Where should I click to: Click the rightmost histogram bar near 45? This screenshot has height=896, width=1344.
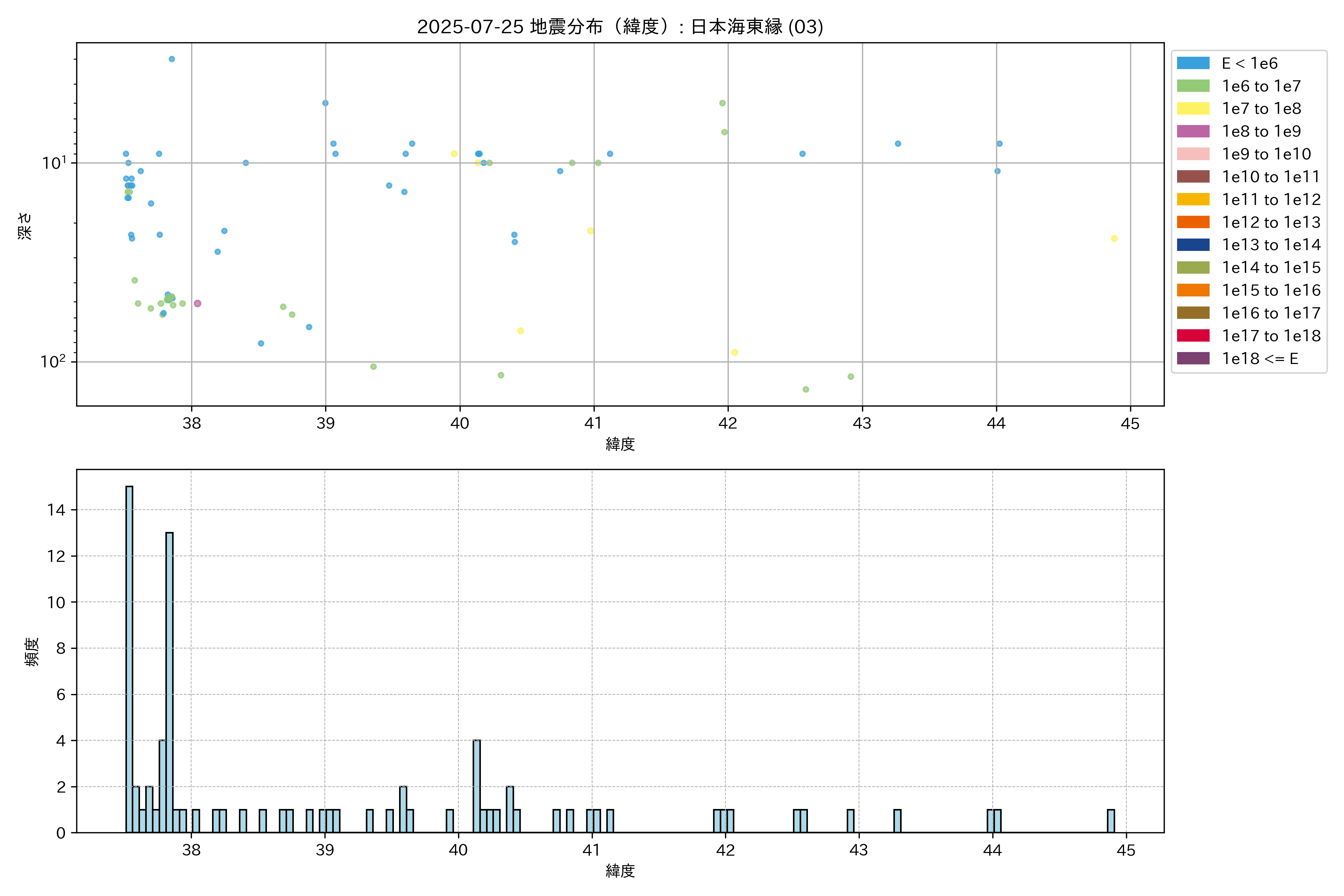tap(1110, 821)
